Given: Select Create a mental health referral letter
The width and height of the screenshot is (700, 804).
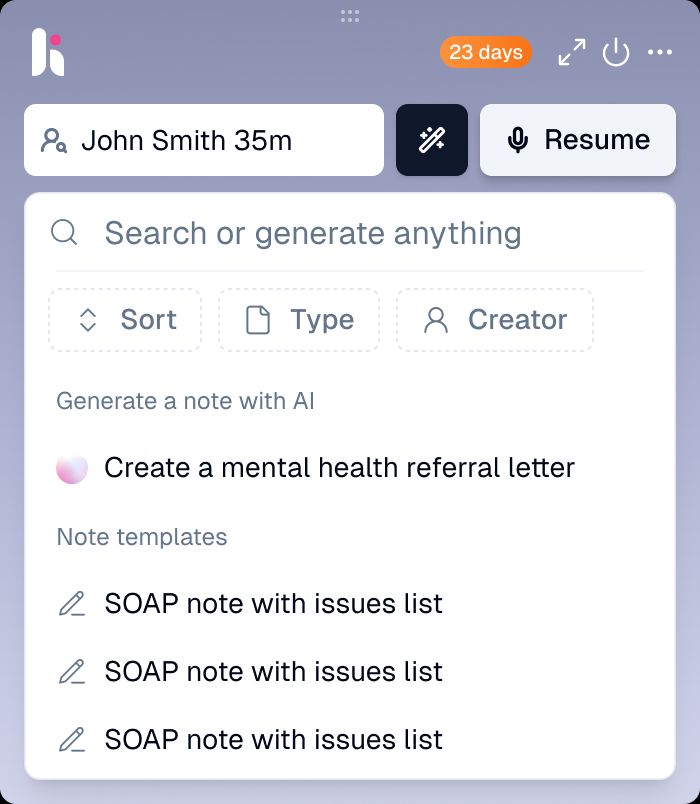Looking at the screenshot, I should (339, 468).
